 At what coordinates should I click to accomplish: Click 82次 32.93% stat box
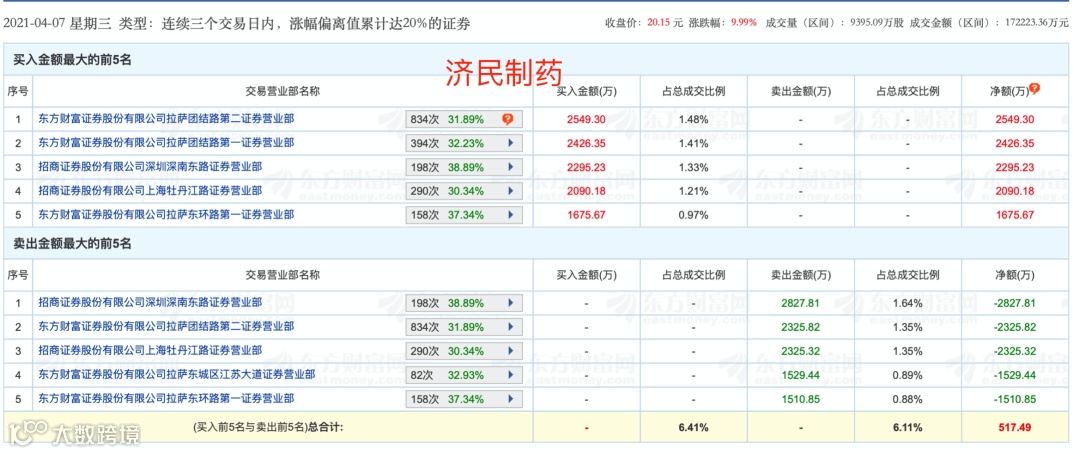(464, 375)
